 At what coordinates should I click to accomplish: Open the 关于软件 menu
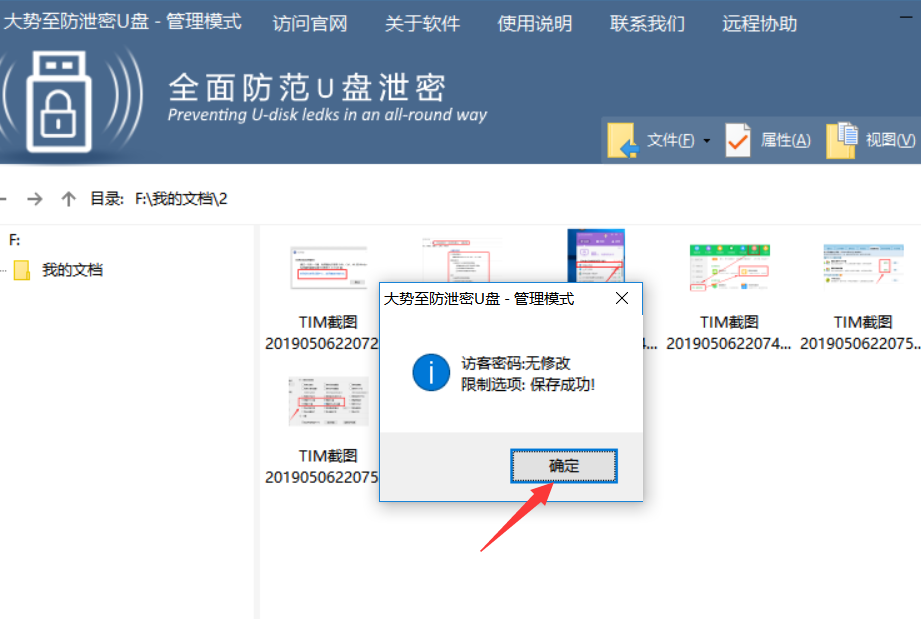click(x=422, y=23)
